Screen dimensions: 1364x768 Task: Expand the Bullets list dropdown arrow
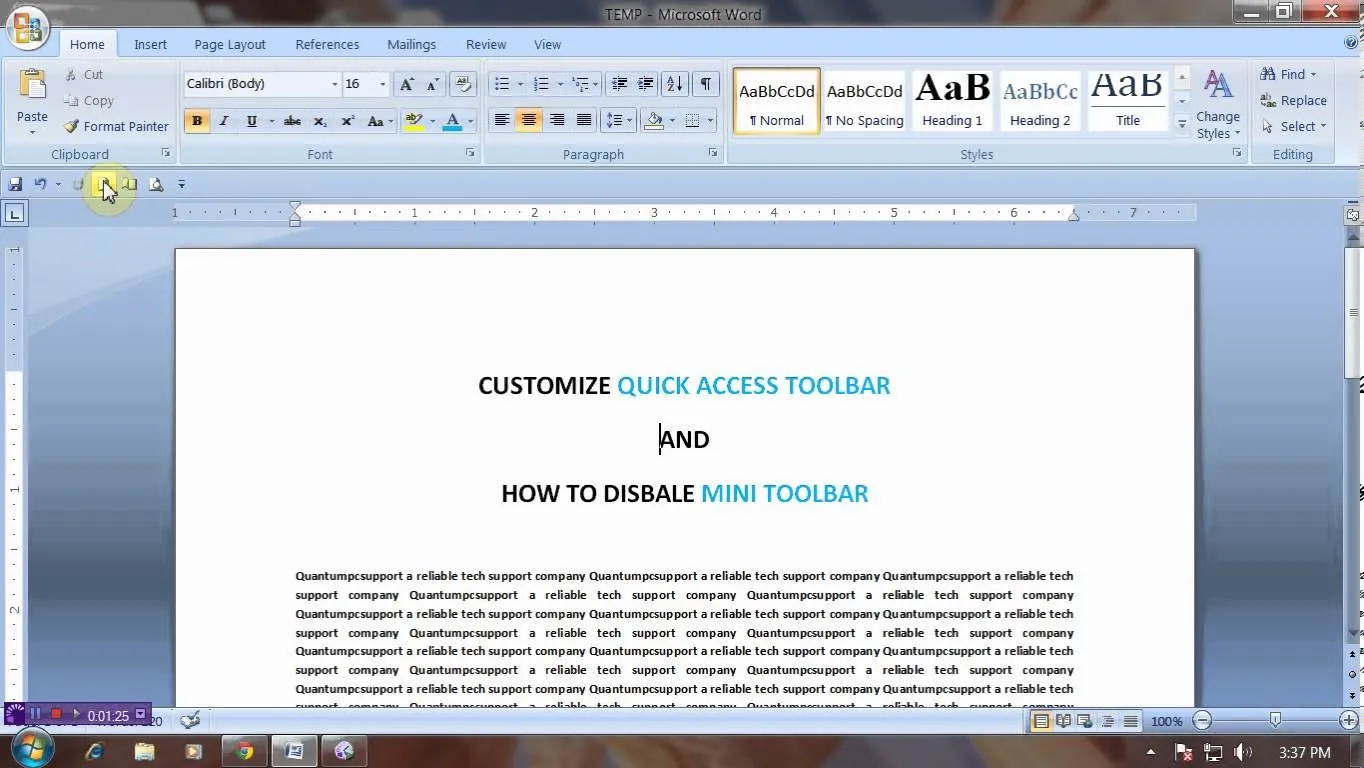[x=519, y=84]
